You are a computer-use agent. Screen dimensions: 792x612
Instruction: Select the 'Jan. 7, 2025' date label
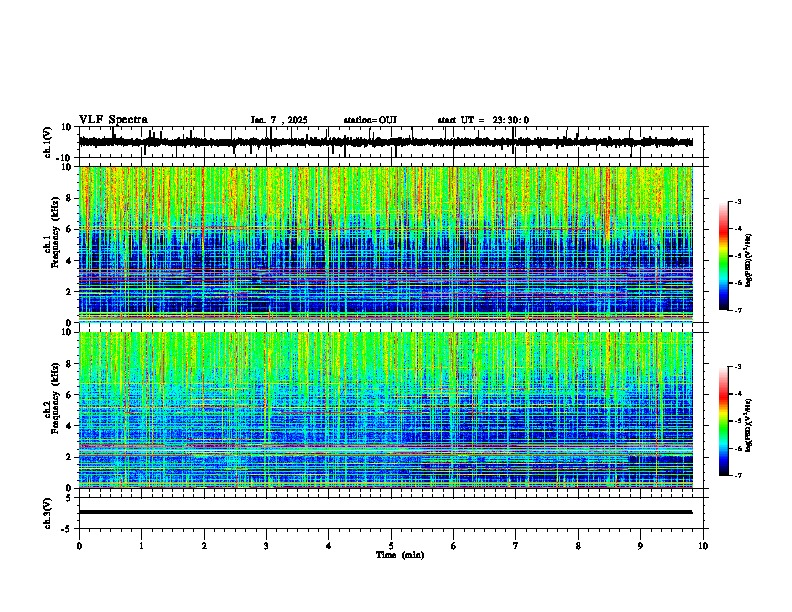279,120
